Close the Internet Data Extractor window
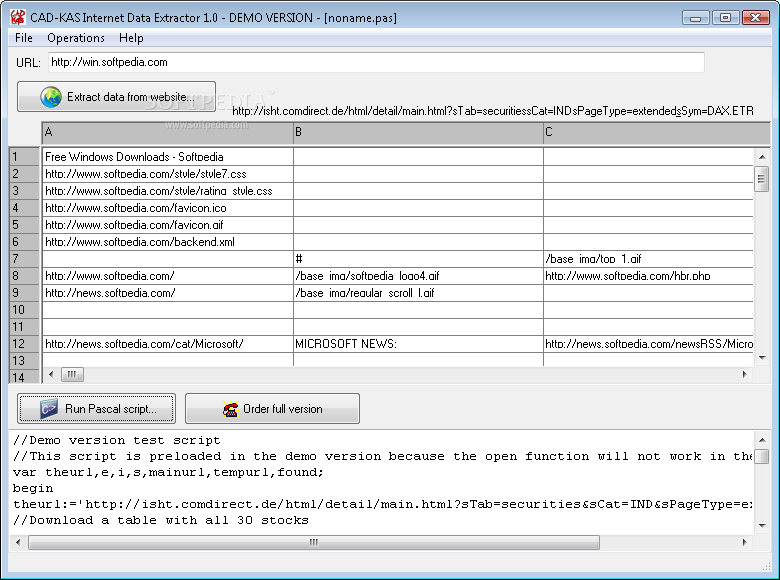 coord(756,18)
